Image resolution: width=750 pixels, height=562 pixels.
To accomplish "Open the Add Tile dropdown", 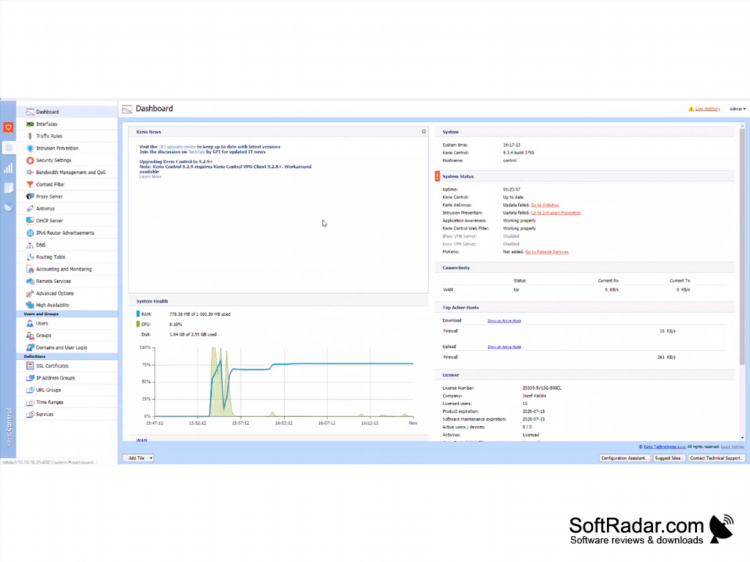I will pyautogui.click(x=138, y=458).
